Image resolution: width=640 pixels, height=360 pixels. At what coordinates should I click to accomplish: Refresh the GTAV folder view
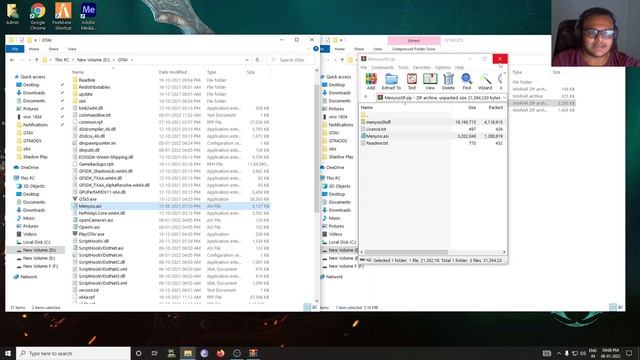click(257, 60)
